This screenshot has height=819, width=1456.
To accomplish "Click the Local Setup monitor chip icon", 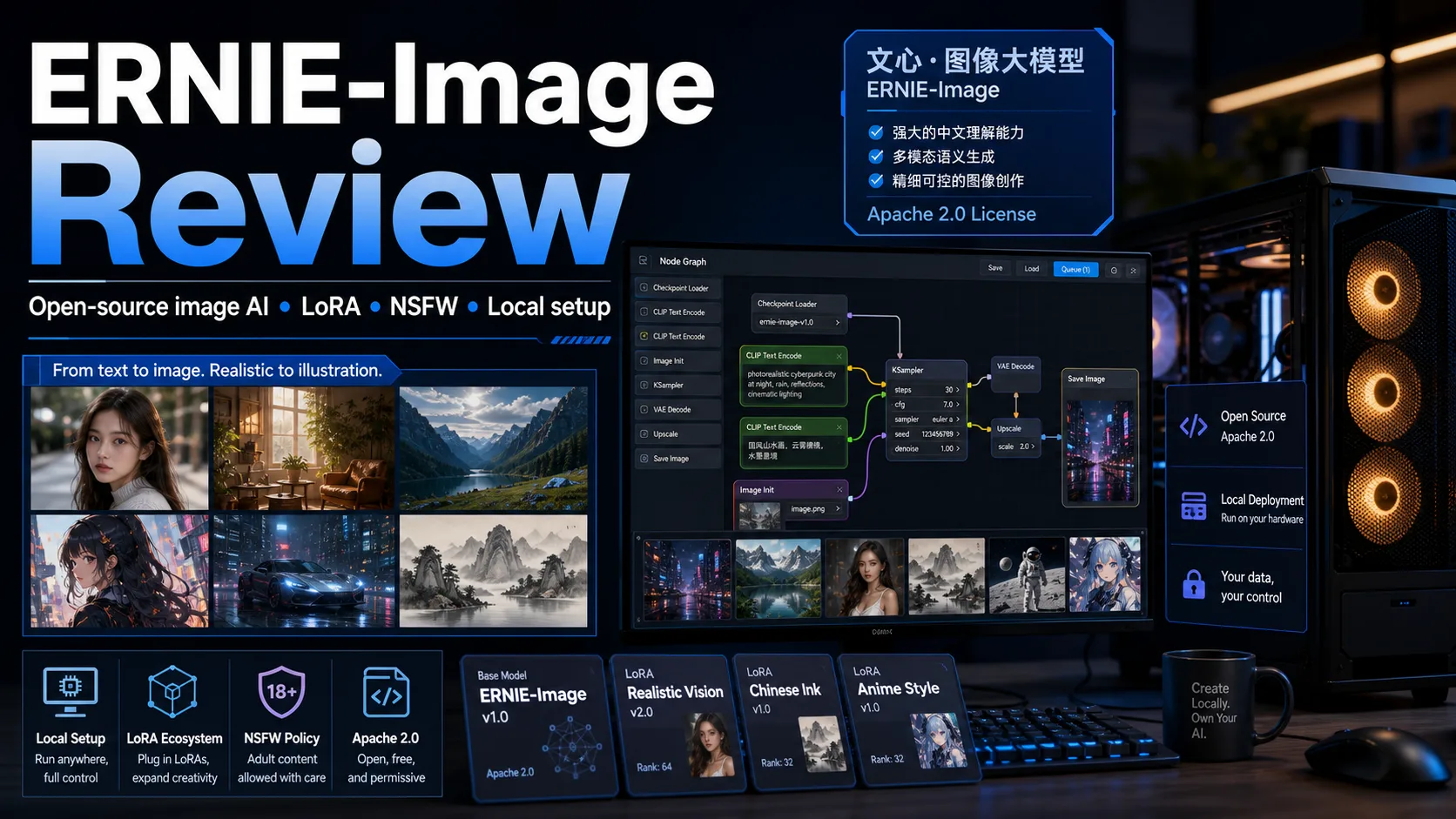I will (71, 691).
